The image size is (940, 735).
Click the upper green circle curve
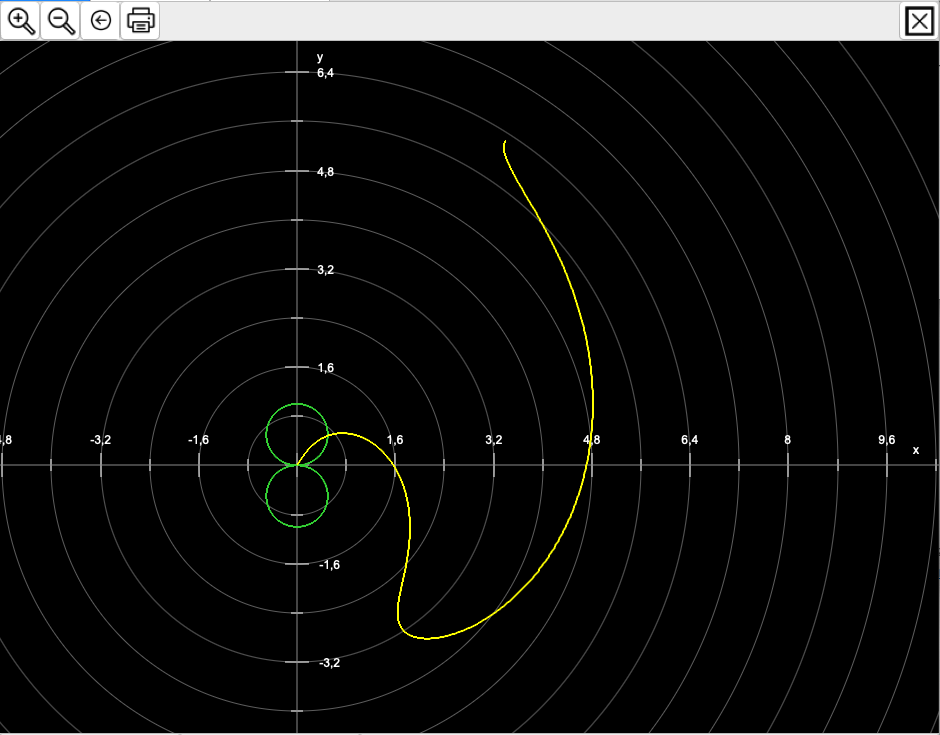click(x=297, y=404)
